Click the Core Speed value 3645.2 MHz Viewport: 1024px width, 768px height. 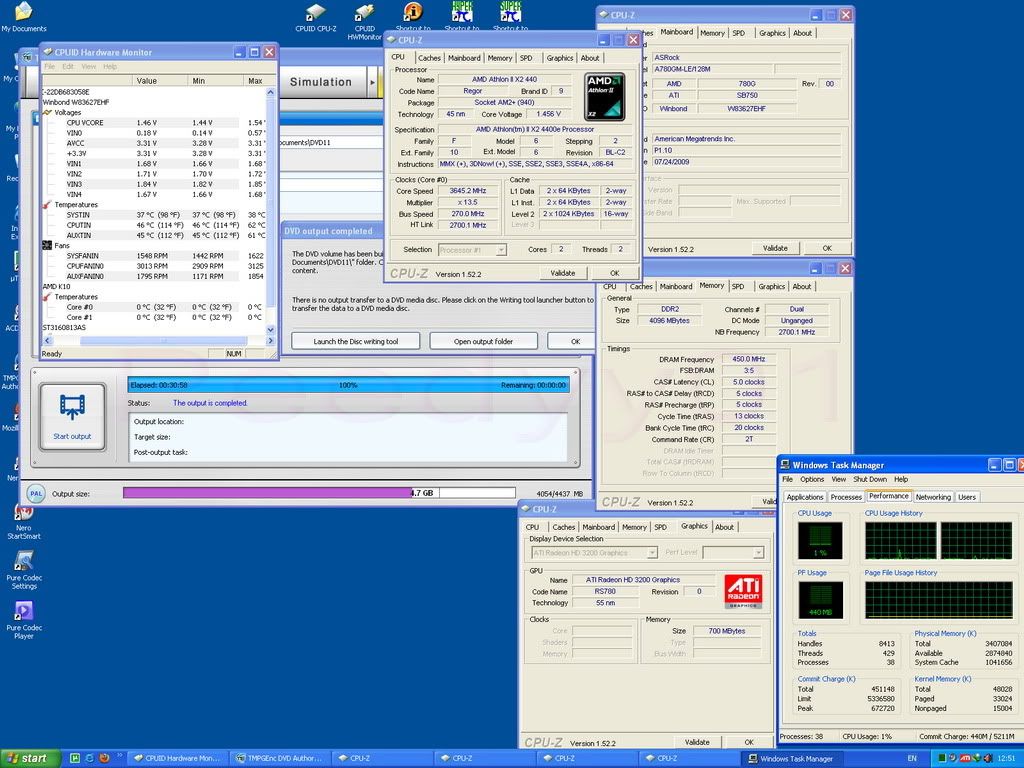(x=468, y=191)
